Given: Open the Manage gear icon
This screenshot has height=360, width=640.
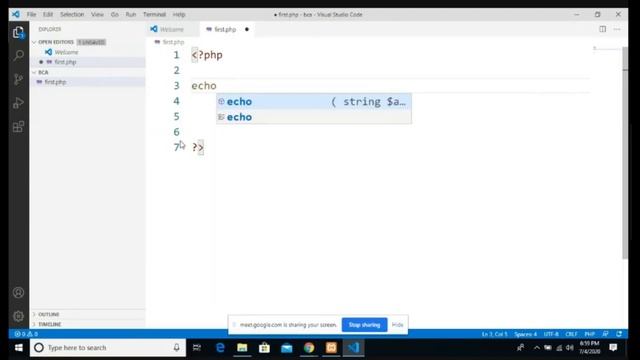Looking at the screenshot, I should click(18, 316).
